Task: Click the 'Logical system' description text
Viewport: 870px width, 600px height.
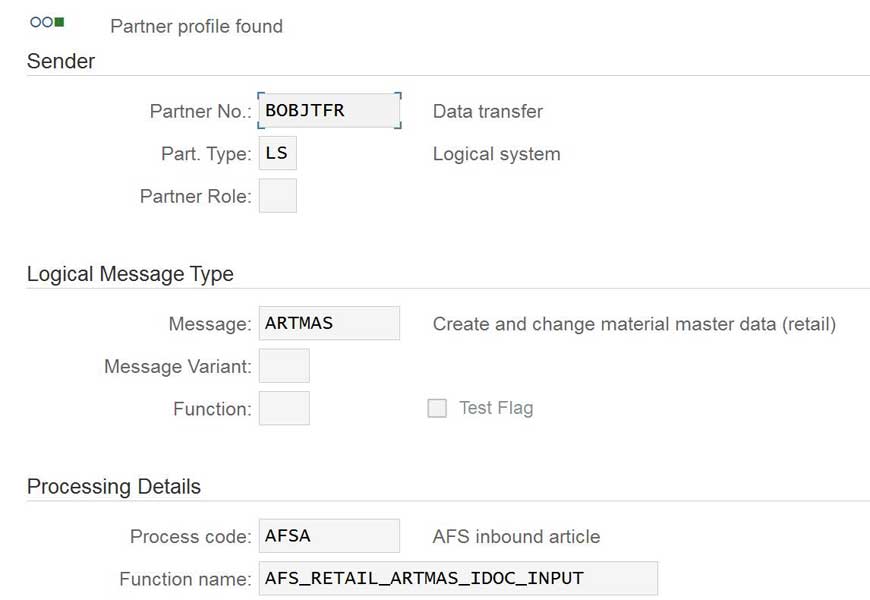Action: tap(497, 154)
